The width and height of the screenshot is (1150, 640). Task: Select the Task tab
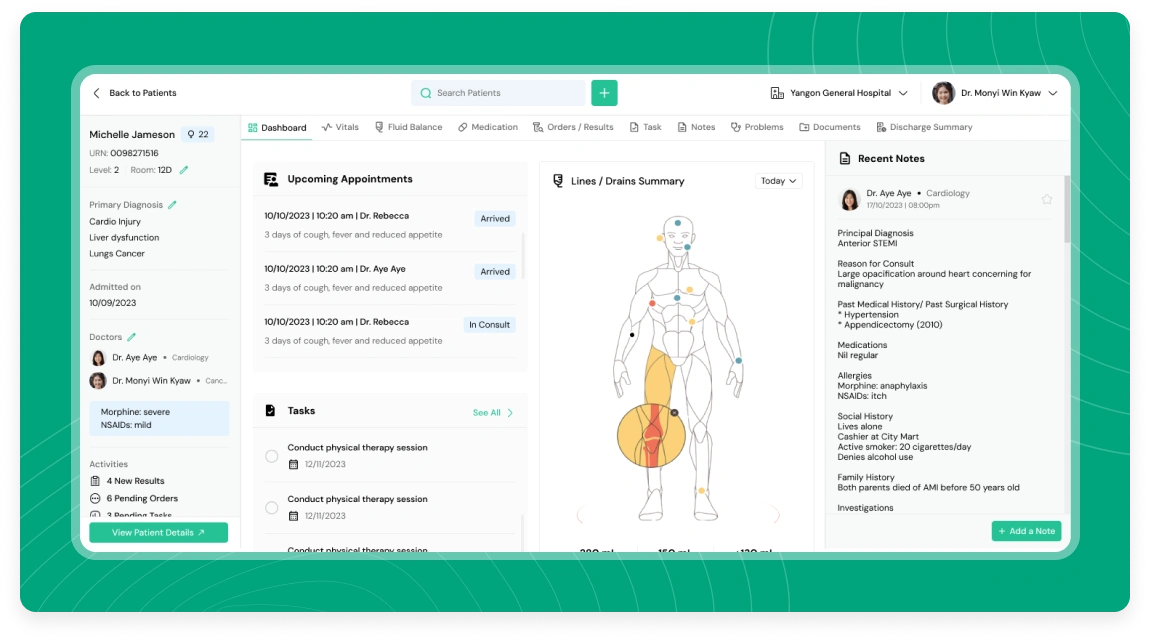click(645, 127)
